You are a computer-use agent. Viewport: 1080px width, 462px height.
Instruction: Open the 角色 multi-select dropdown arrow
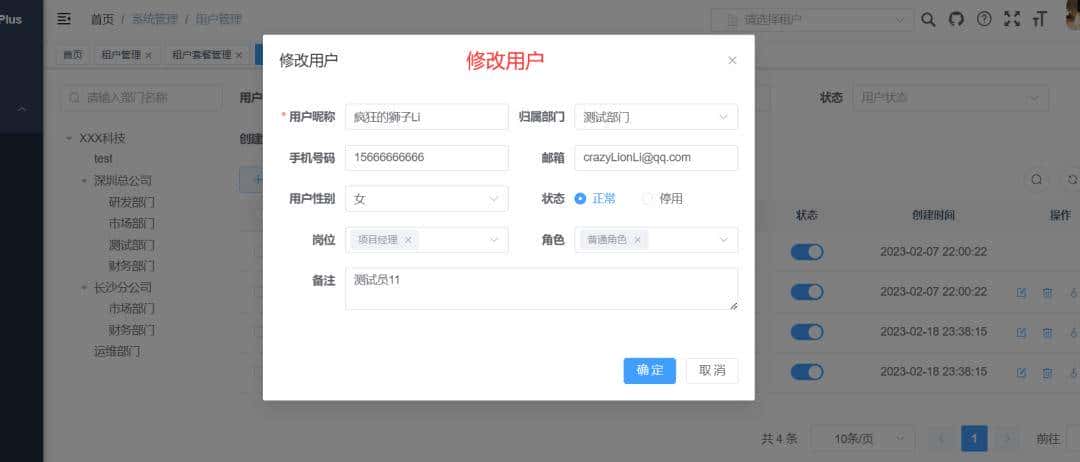[x=723, y=240]
